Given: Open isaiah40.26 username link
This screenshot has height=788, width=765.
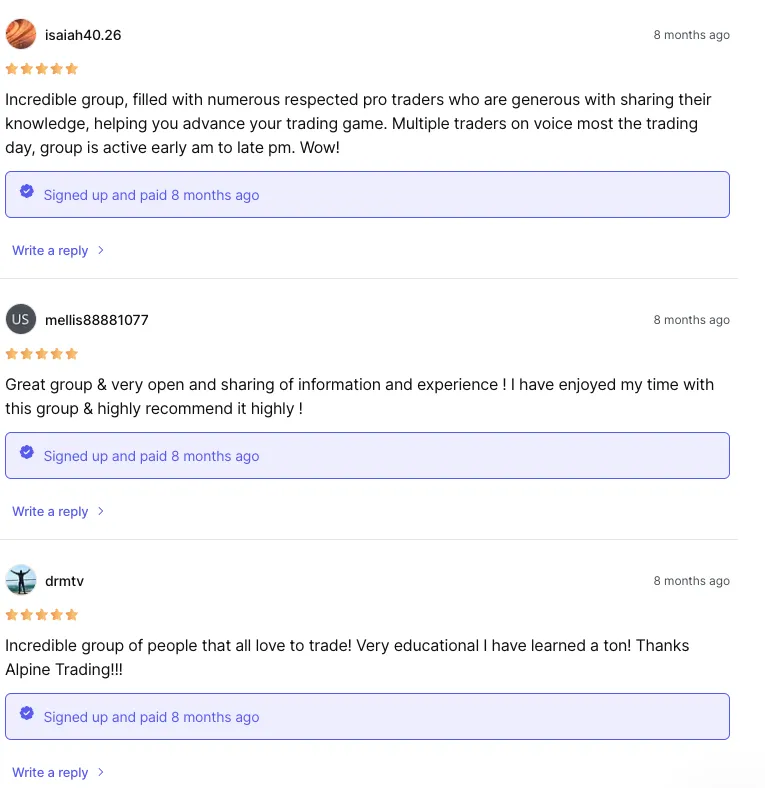Looking at the screenshot, I should [x=83, y=35].
